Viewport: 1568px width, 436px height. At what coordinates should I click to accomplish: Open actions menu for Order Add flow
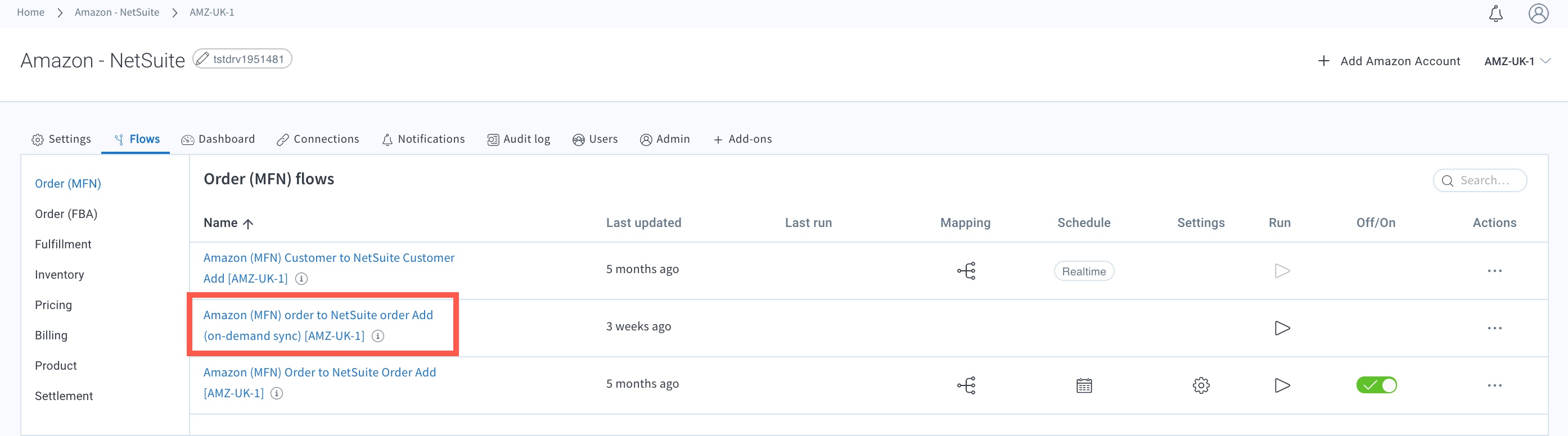pos(1494,385)
